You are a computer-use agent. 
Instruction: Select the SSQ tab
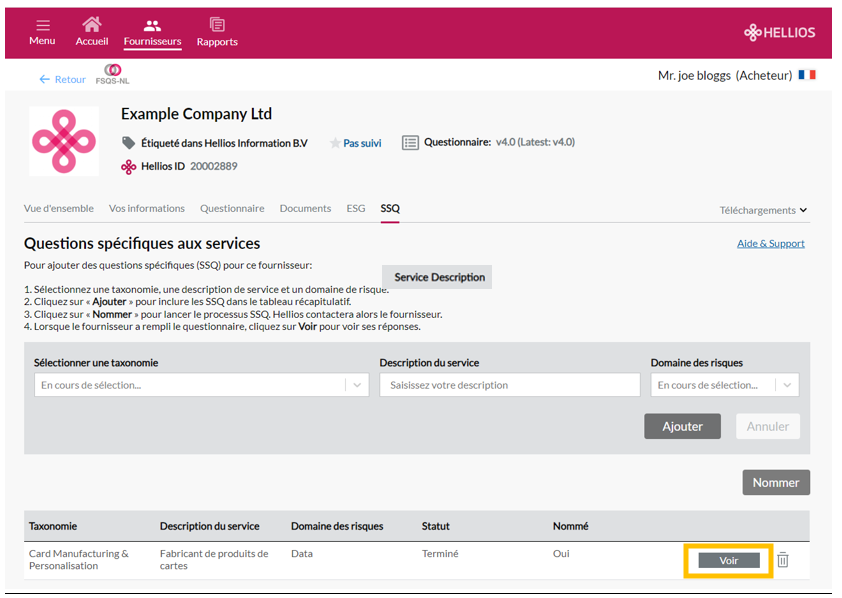[x=390, y=208]
